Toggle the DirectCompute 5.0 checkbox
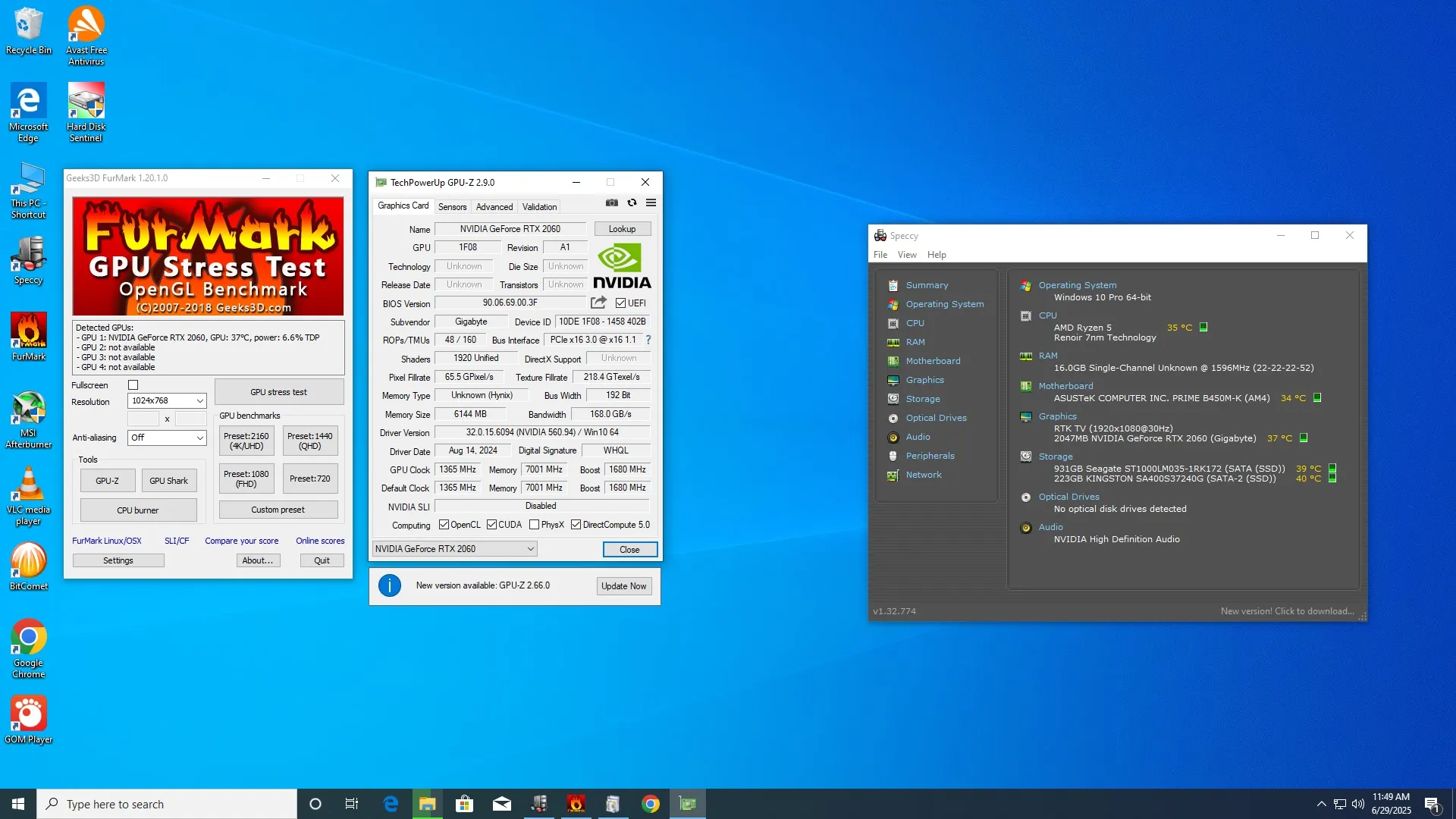This screenshot has height=819, width=1456. pyautogui.click(x=576, y=525)
